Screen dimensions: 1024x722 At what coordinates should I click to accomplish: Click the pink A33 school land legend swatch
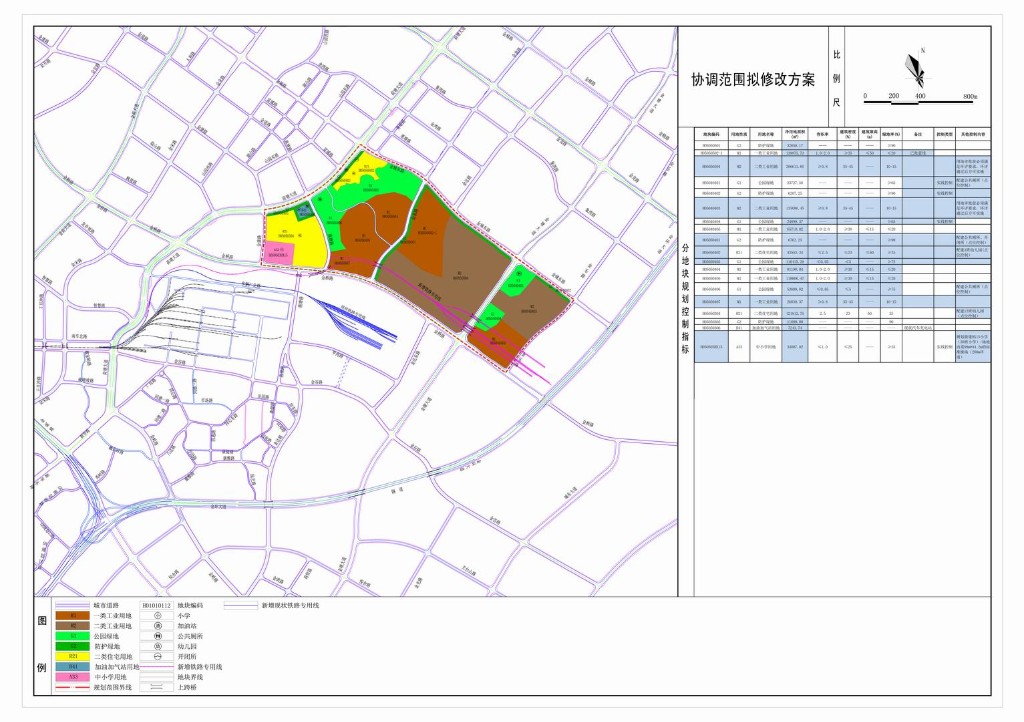tap(72, 678)
